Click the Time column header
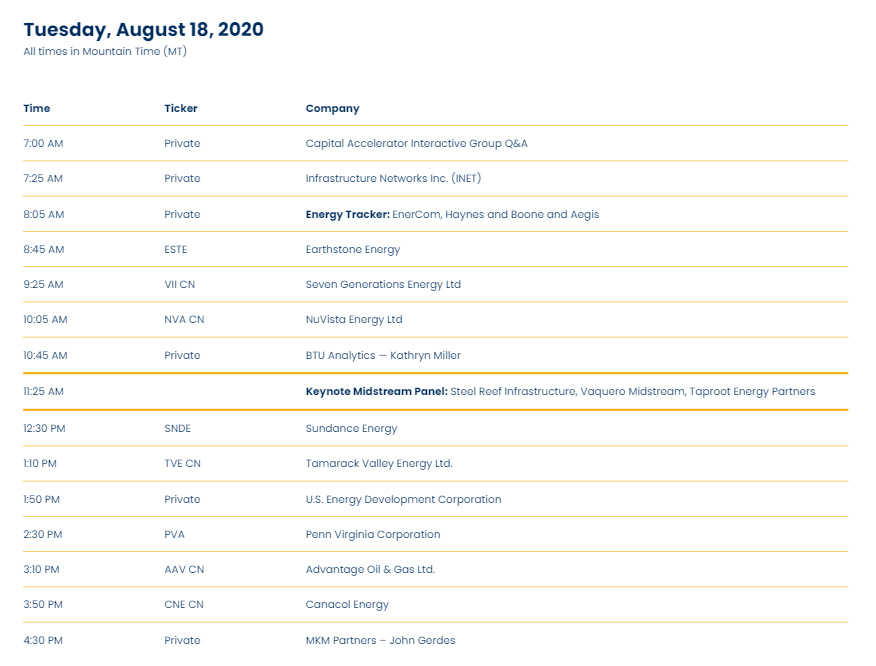Image resolution: width=876 pixels, height=666 pixels. 37,108
